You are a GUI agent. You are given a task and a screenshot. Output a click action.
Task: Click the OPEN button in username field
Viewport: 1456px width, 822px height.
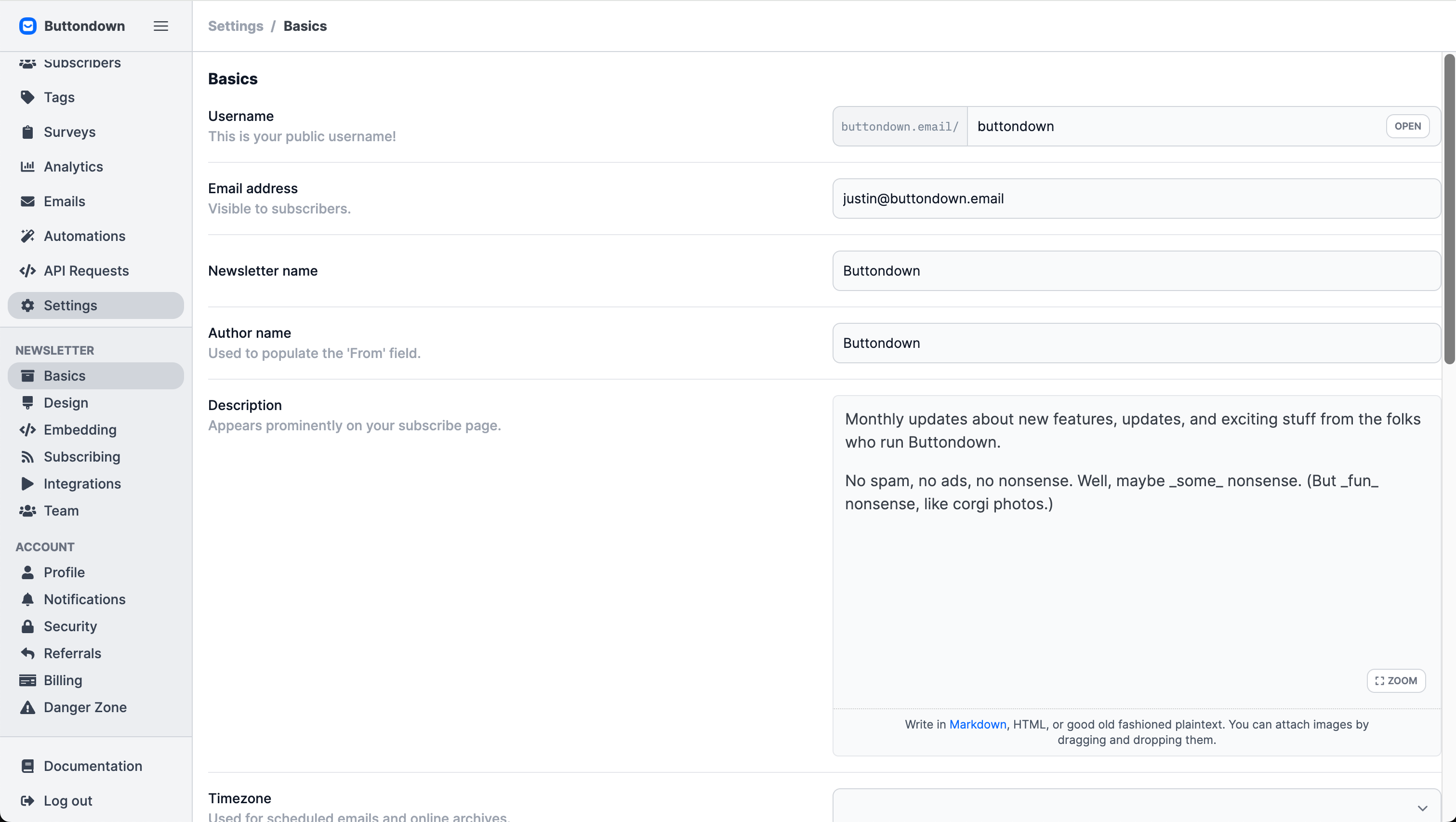coord(1407,126)
